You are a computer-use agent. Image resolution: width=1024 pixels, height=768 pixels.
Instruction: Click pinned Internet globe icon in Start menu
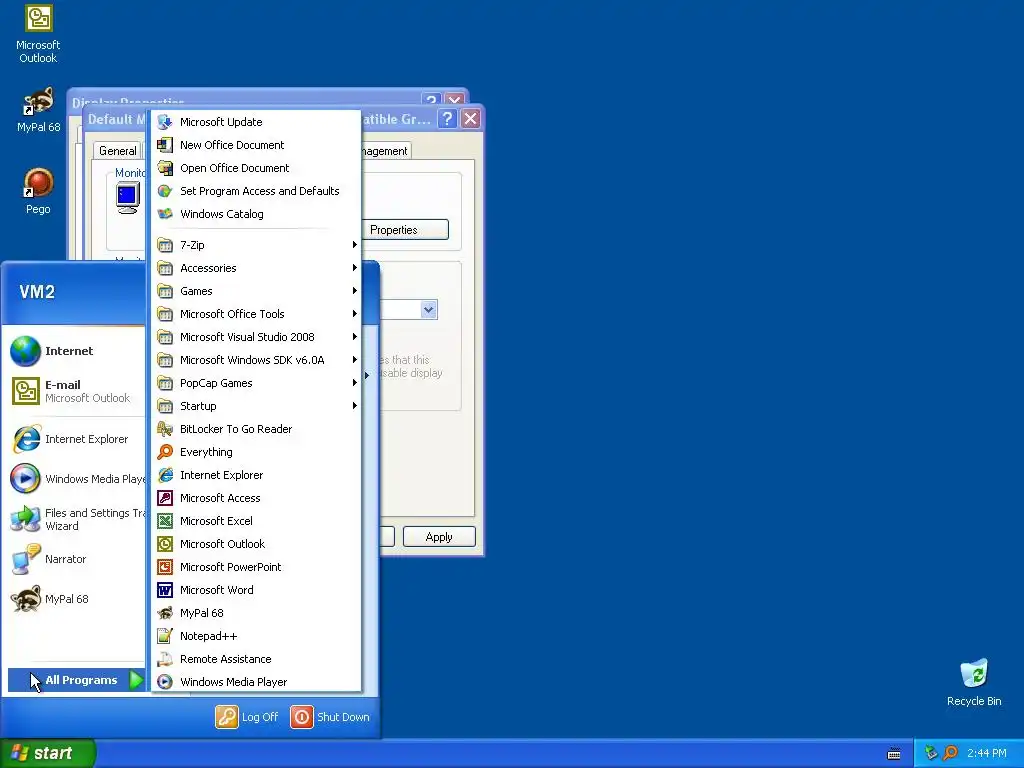(x=25, y=351)
